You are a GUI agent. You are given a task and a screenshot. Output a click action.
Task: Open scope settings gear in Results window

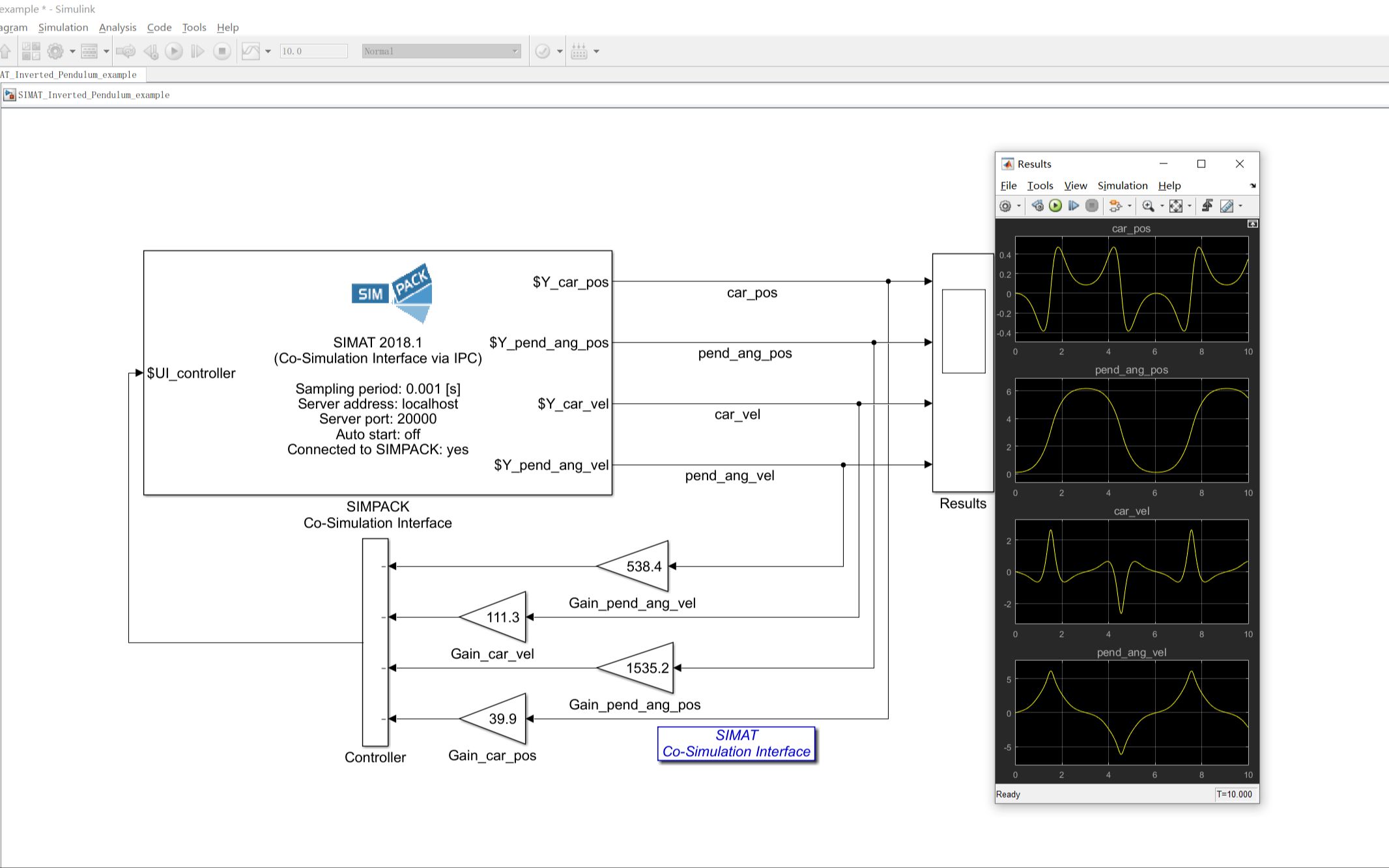(1005, 206)
